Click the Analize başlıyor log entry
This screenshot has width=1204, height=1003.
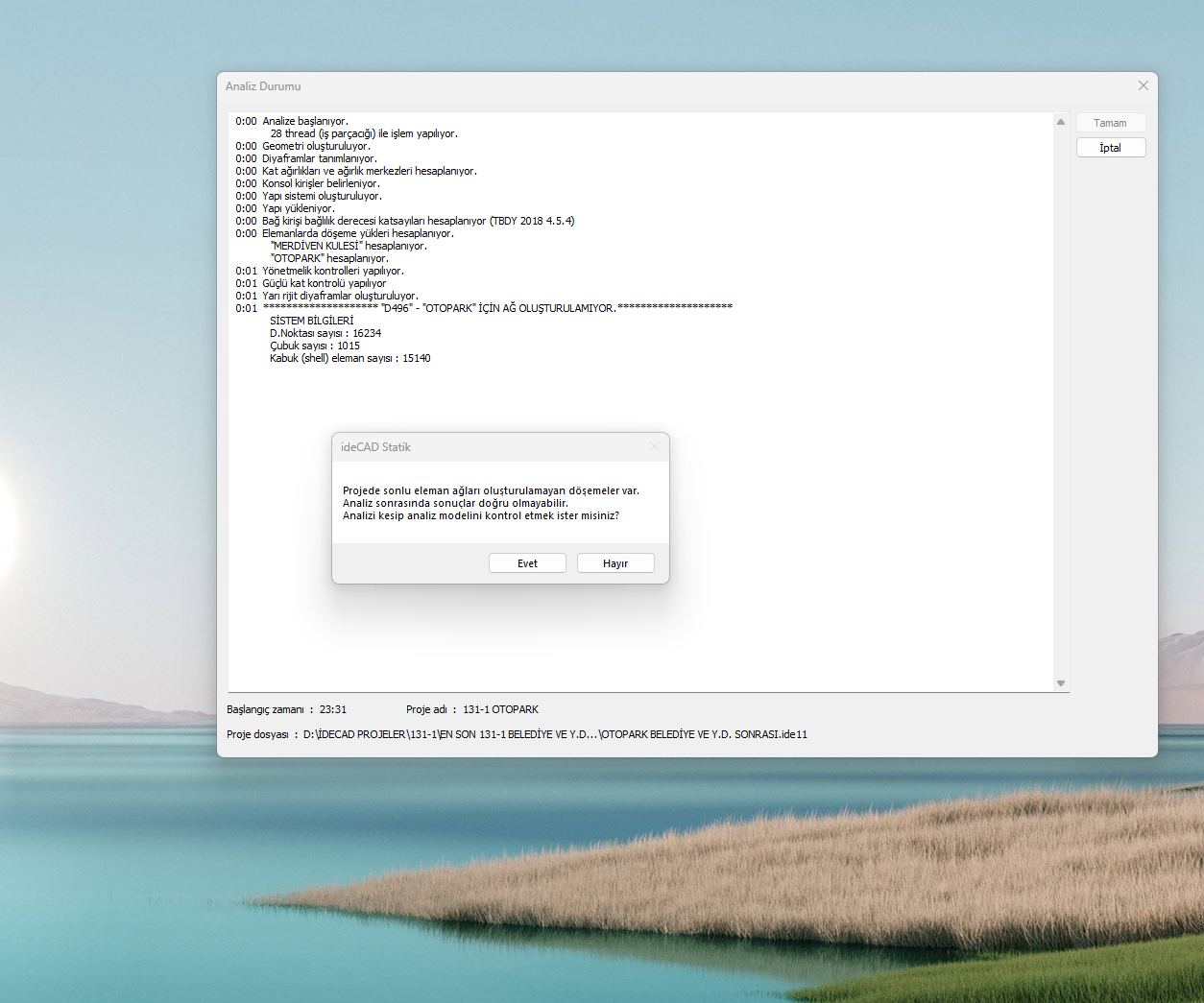(304, 121)
